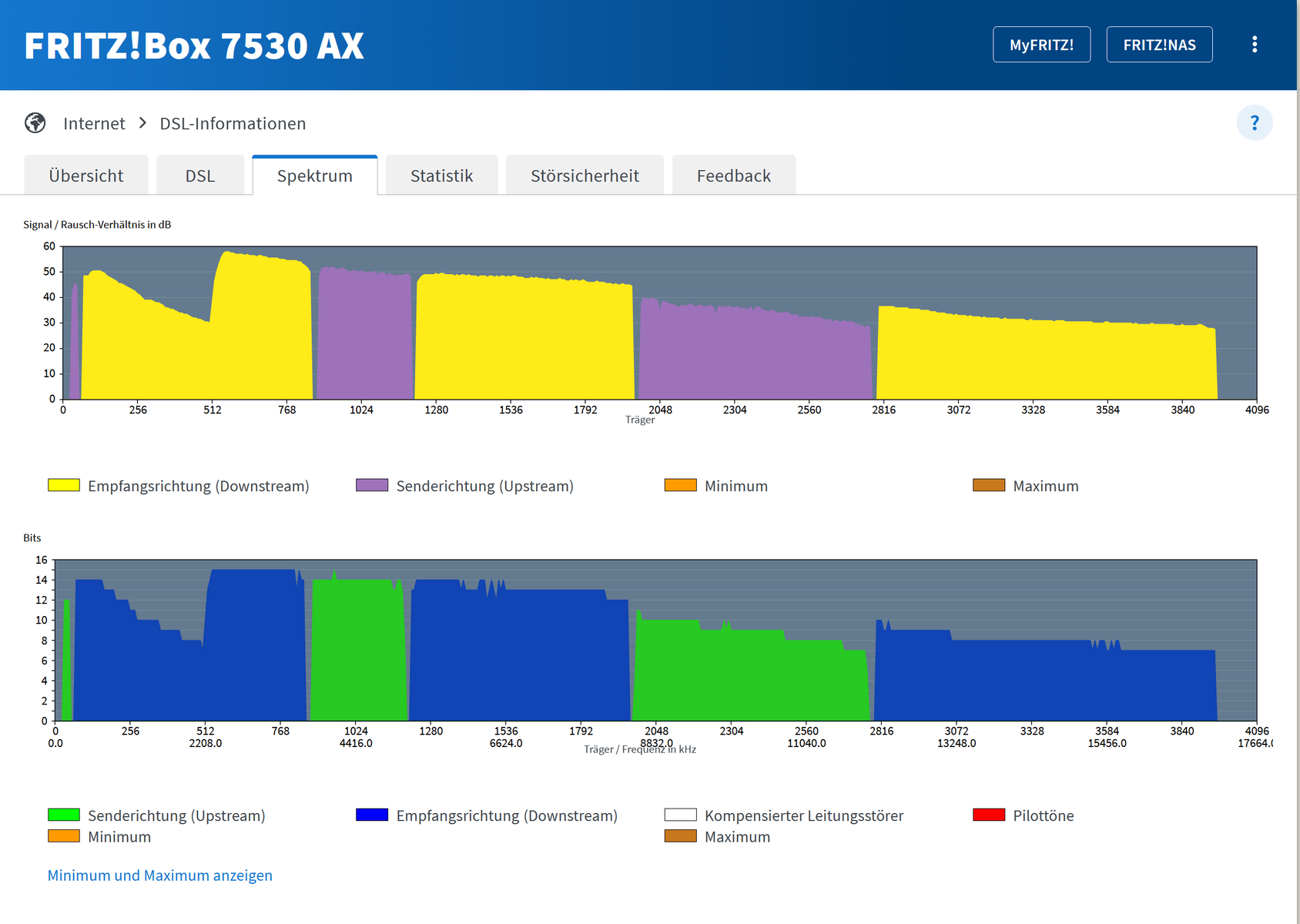Open the Statistik tab
Image resolution: width=1300 pixels, height=924 pixels.
(441, 176)
